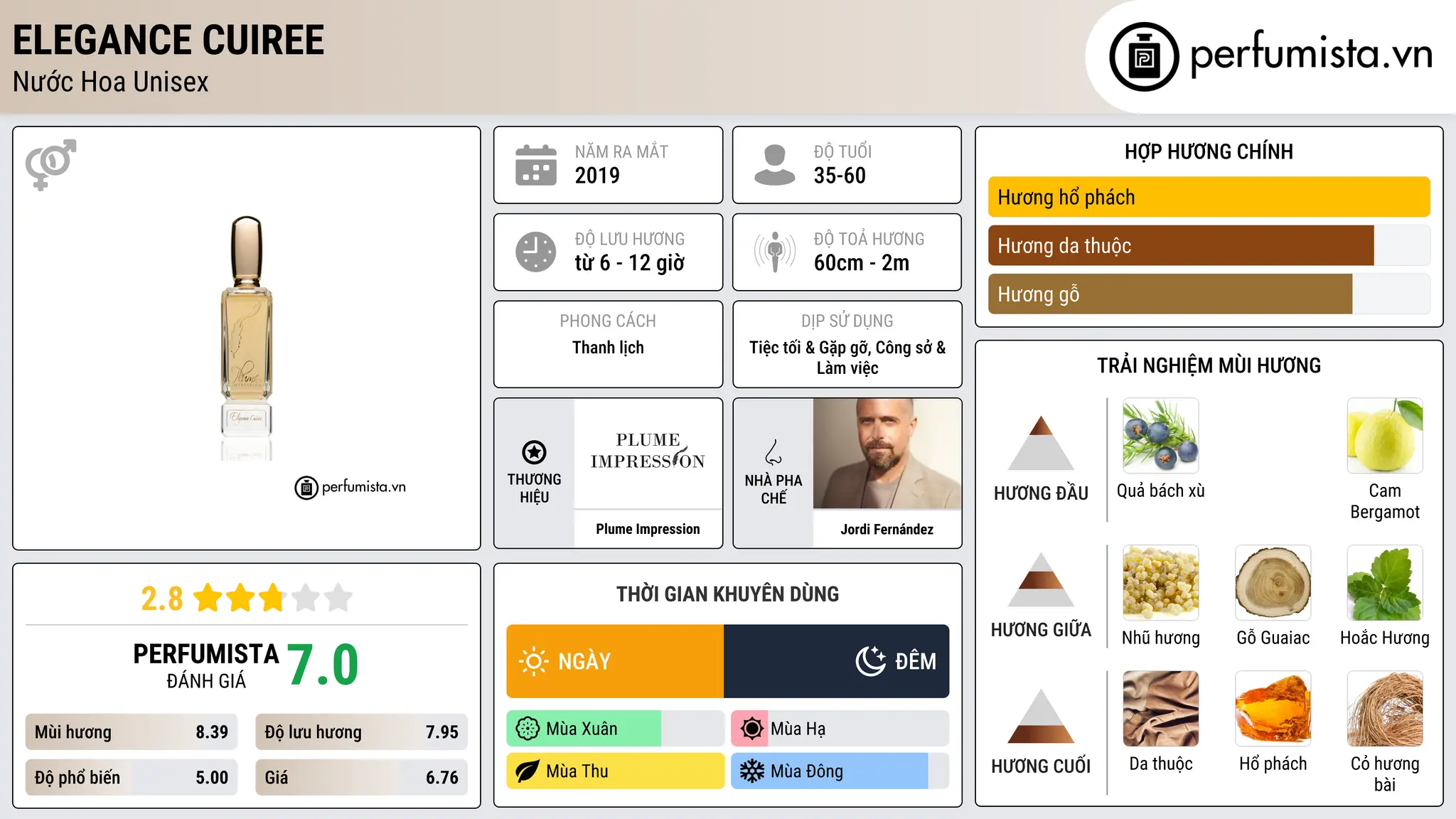Image resolution: width=1456 pixels, height=819 pixels.
Task: Click the Hợp hương chính heading
Action: [1209, 151]
